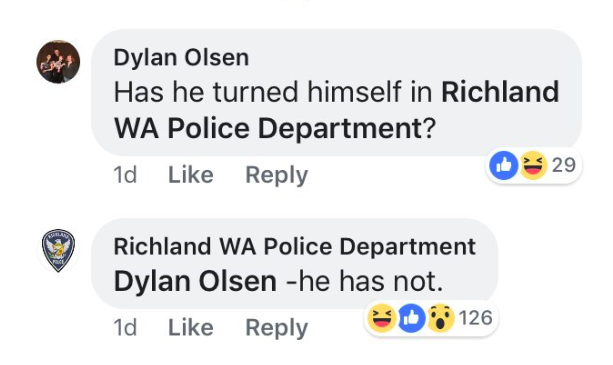Screen dimensions: 613x365
Task: Open Richland WA Police Department commenter name
Action: [295, 247]
